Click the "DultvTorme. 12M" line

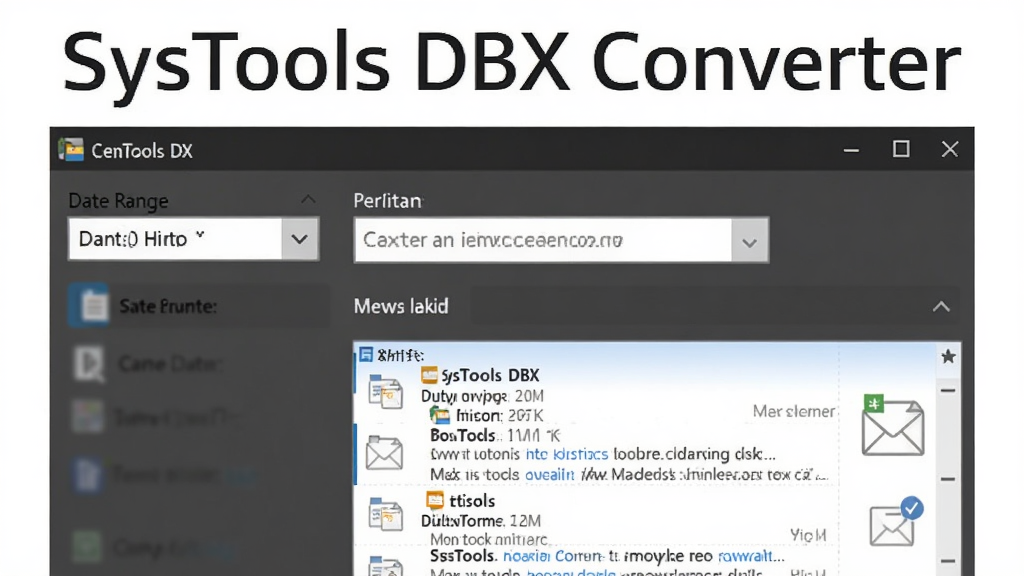(481, 521)
